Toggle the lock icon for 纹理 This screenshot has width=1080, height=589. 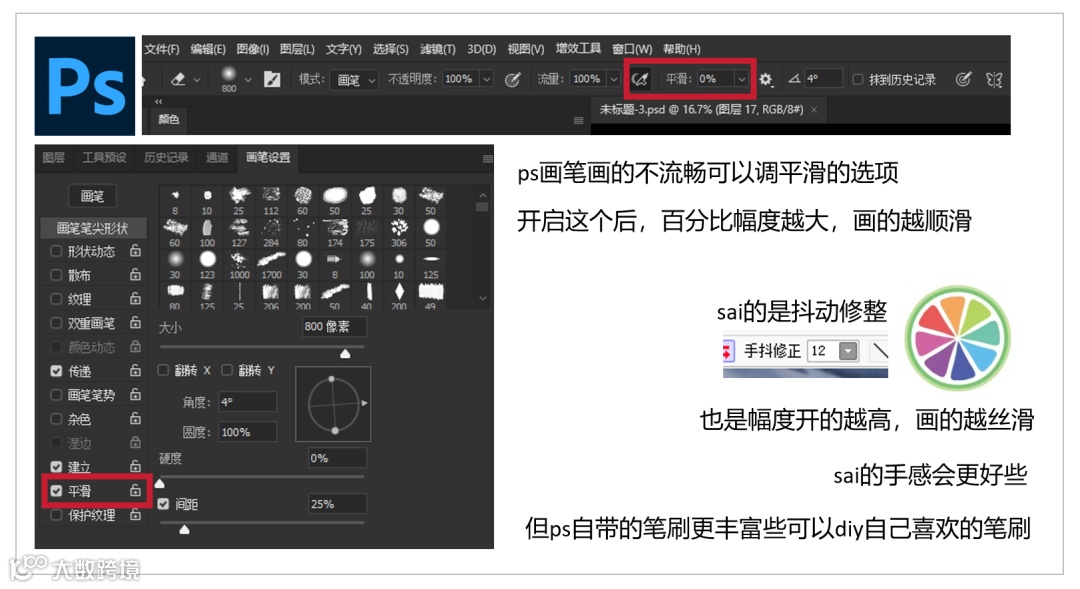[x=136, y=298]
